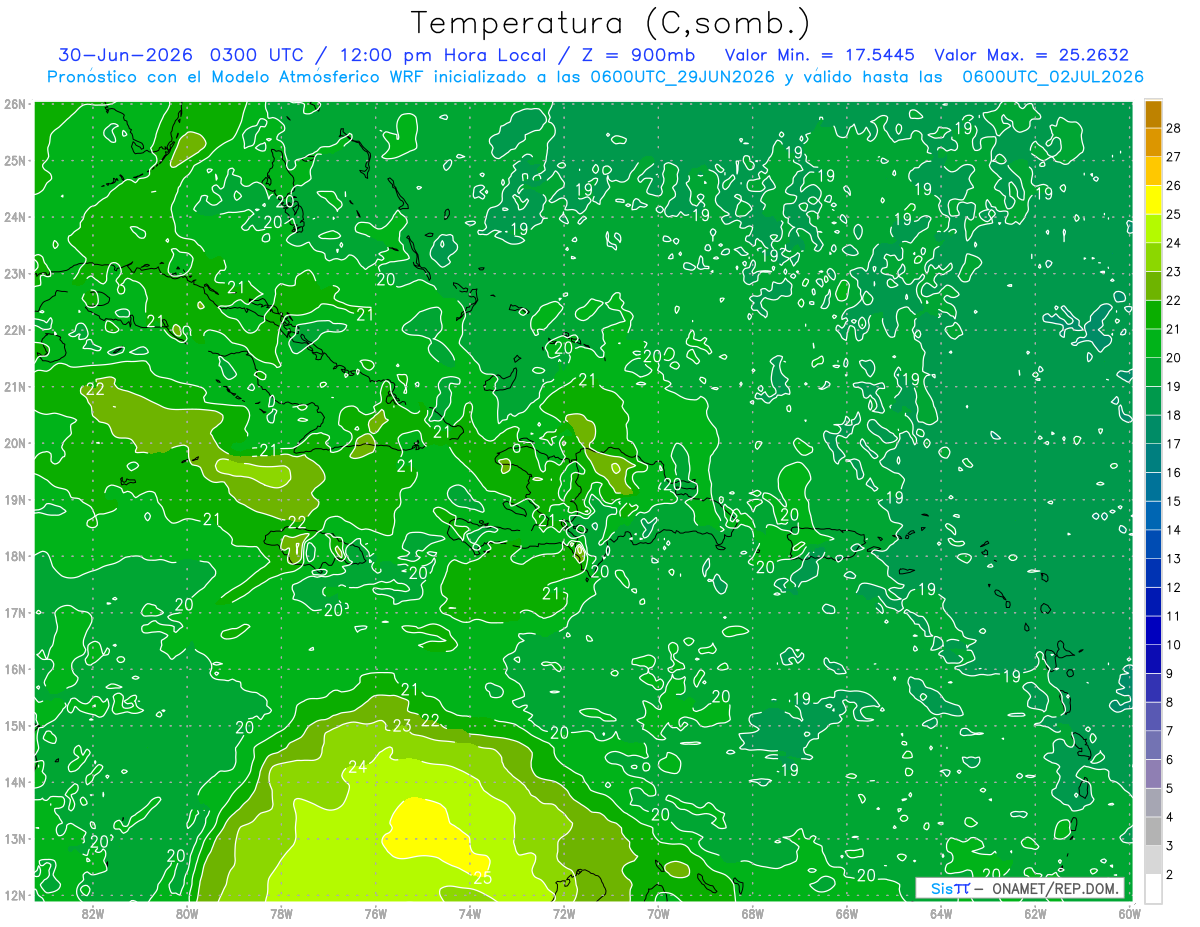Click the colorbar label '27'
The image size is (1200, 927).
(1173, 157)
